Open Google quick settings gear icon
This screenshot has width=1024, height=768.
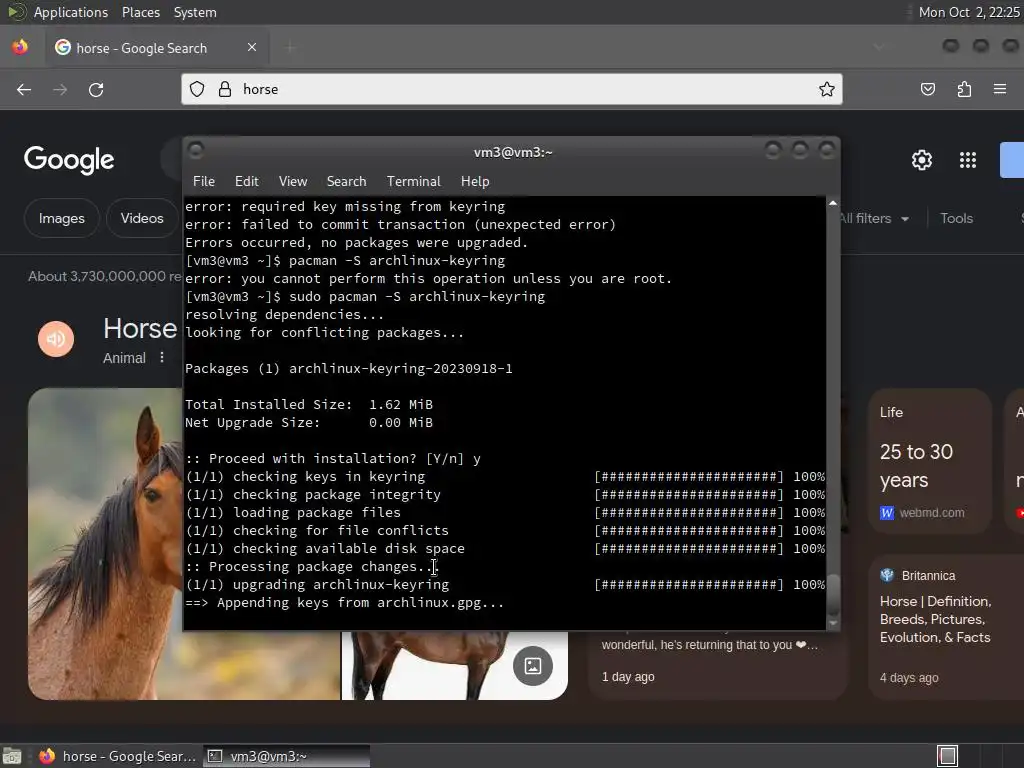(x=921, y=160)
